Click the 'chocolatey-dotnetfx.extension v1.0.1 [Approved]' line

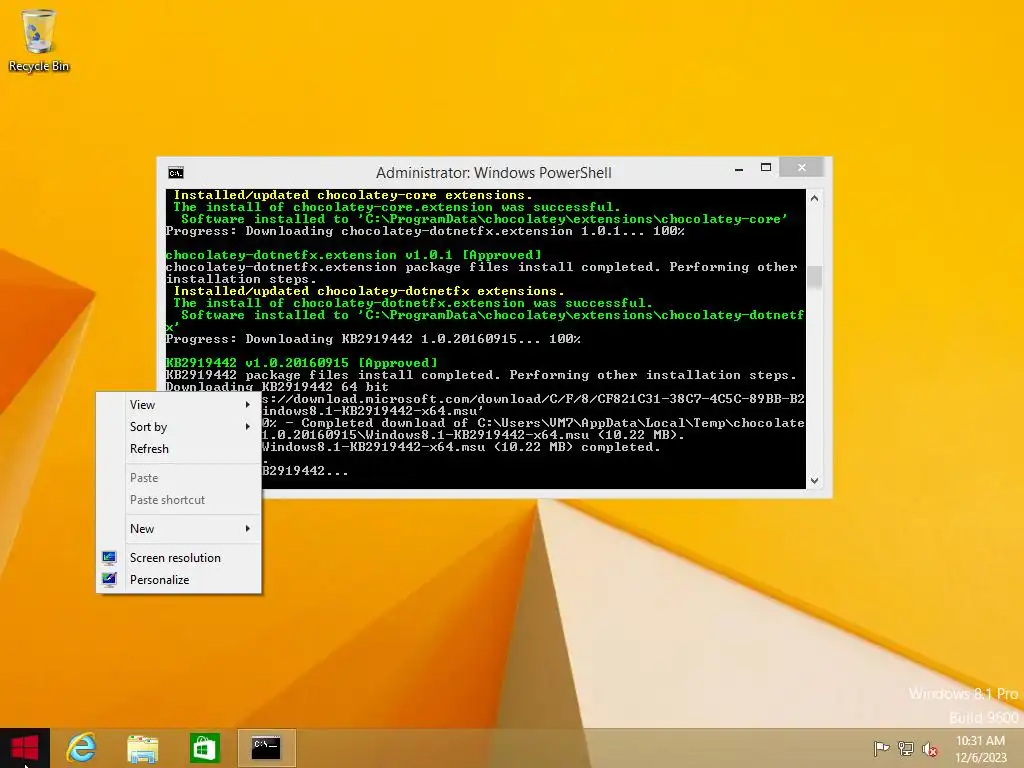353,255
